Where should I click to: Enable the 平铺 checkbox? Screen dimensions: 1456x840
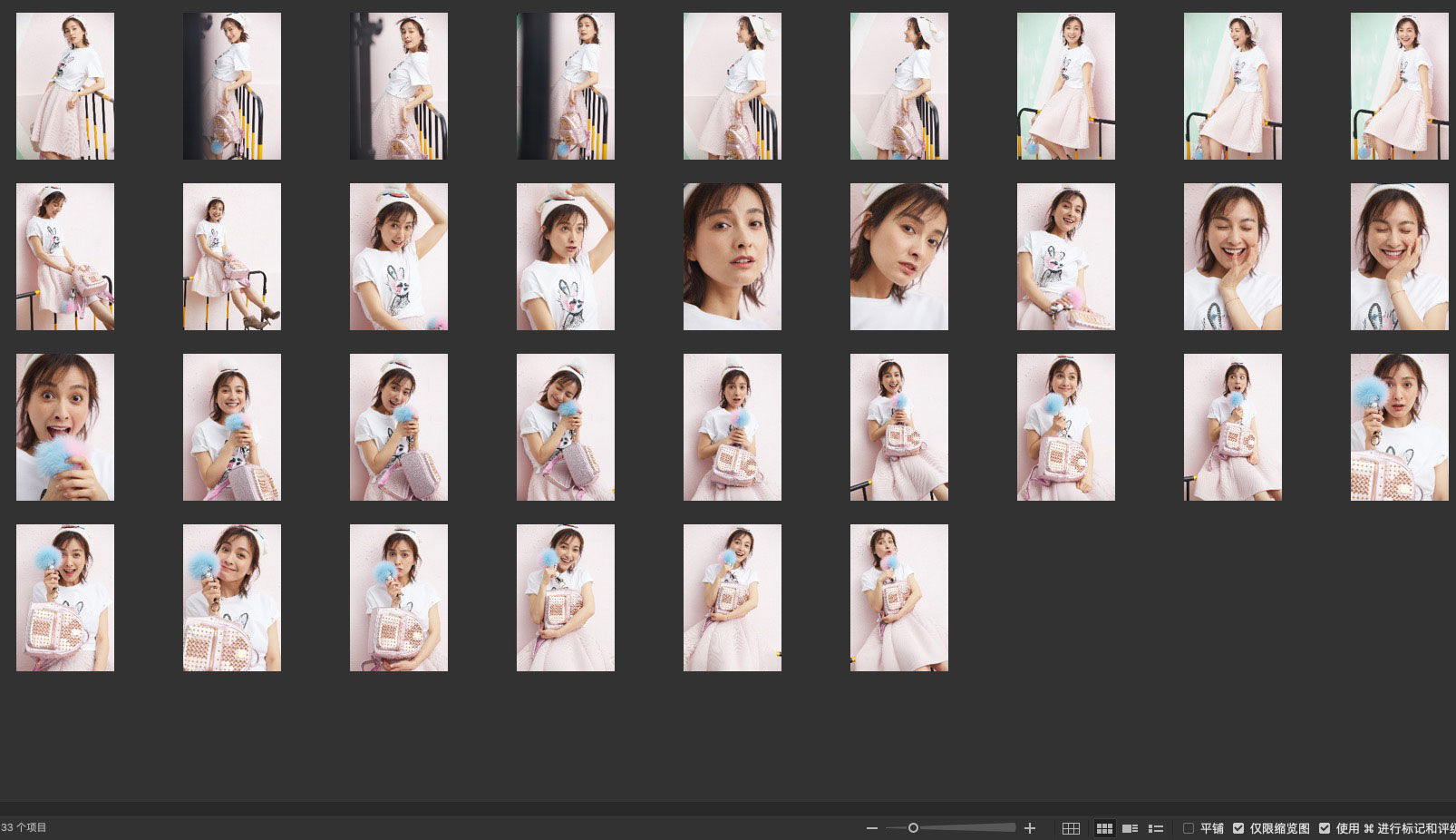click(1189, 828)
